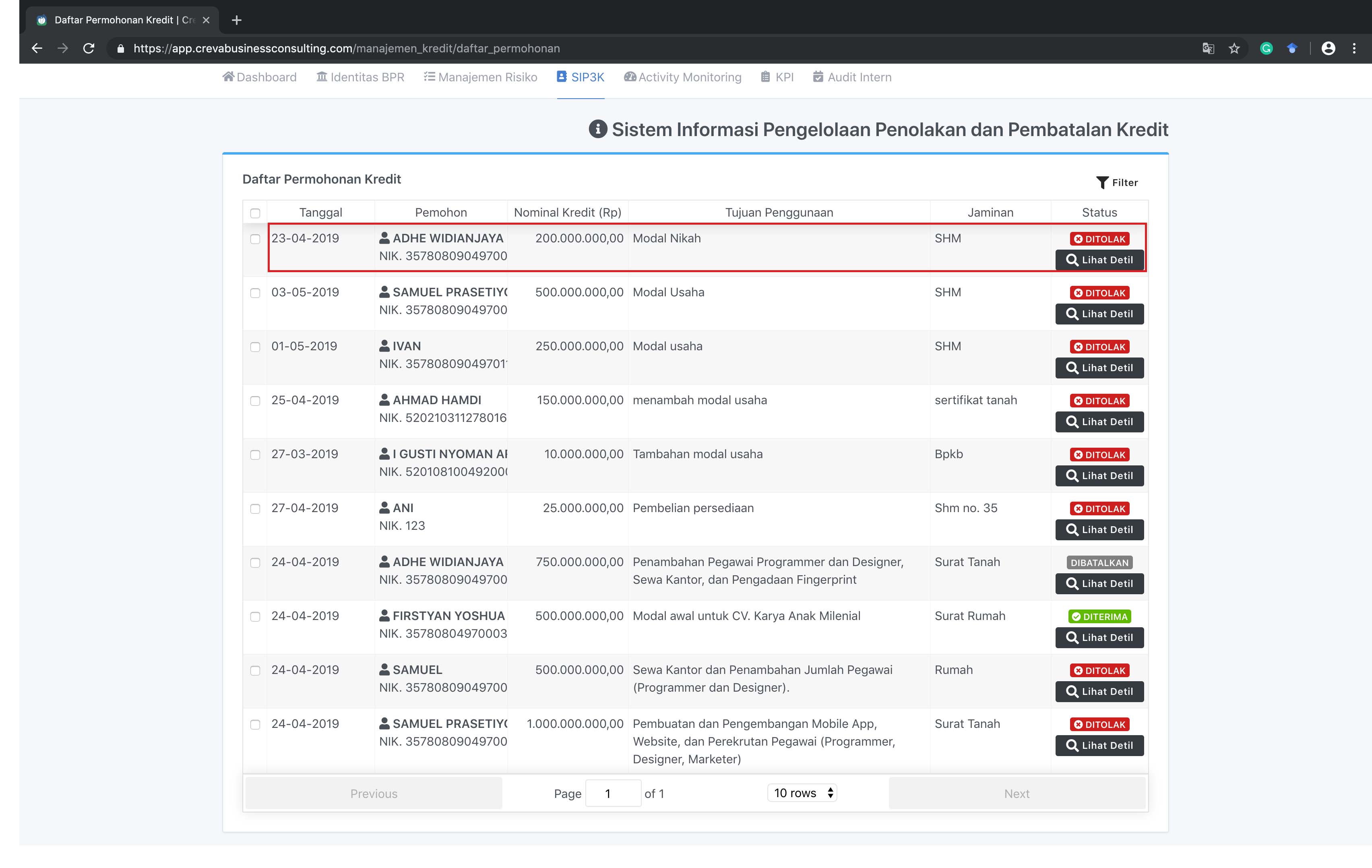
Task: Open Manajemen Risiko menu
Action: point(480,77)
